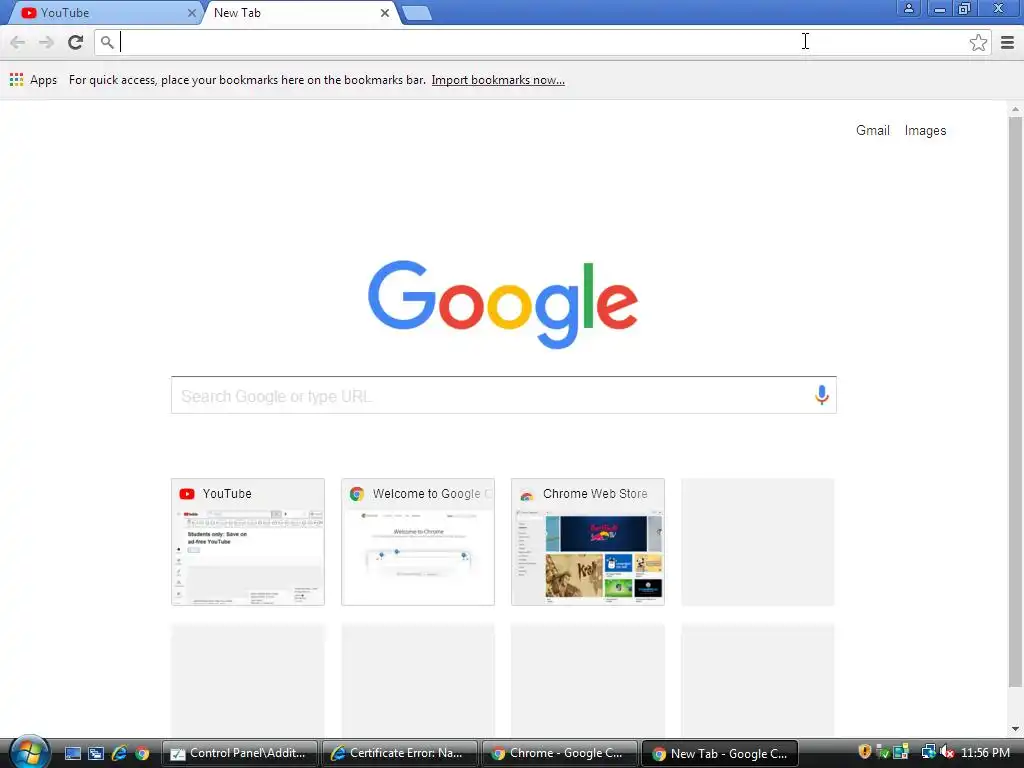Launch Chrome from quick launch
The width and height of the screenshot is (1024, 768).
(142, 754)
